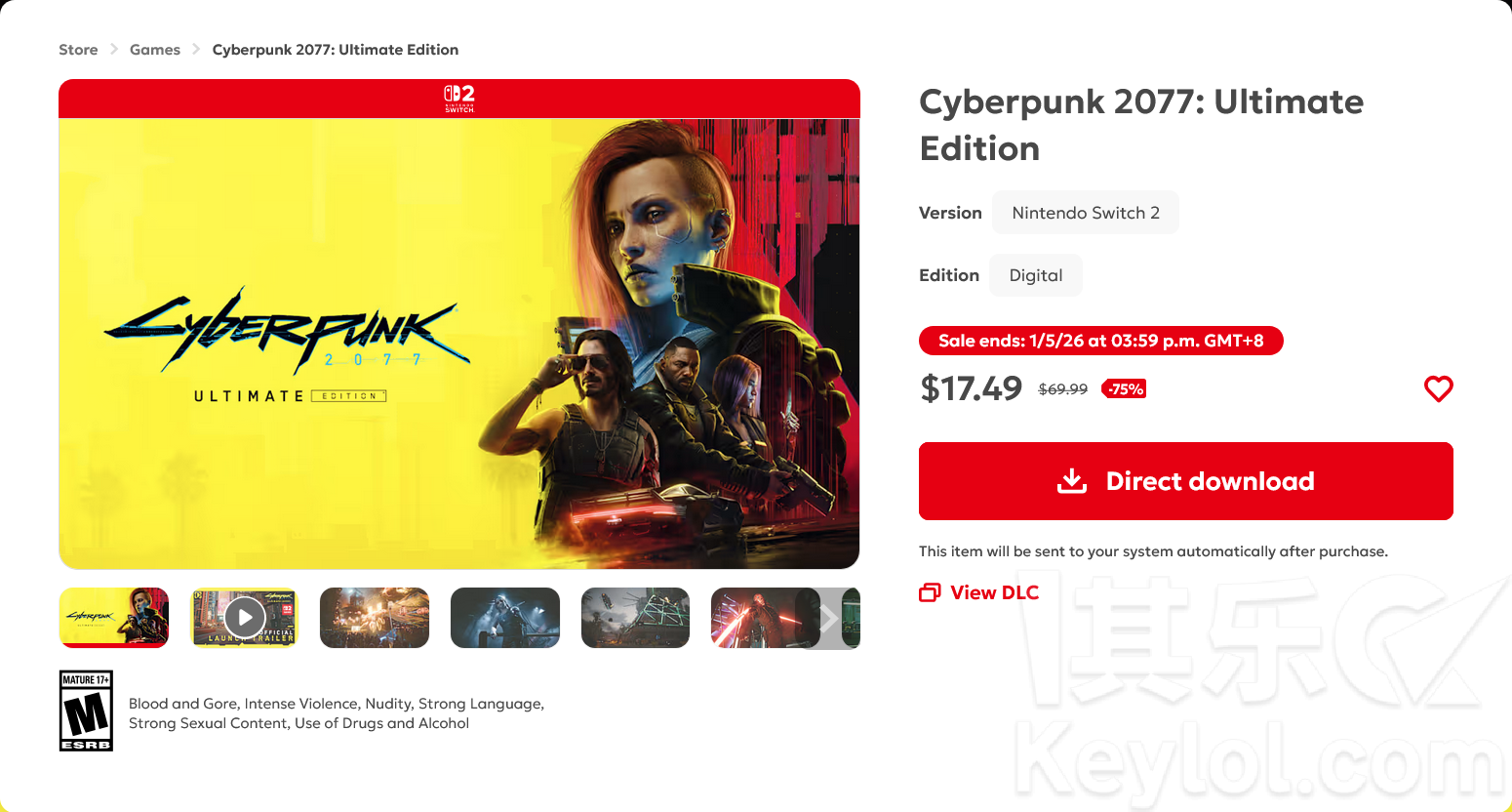
Task: Select the first yellow cover art thumbnail
Action: pyautogui.click(x=114, y=618)
